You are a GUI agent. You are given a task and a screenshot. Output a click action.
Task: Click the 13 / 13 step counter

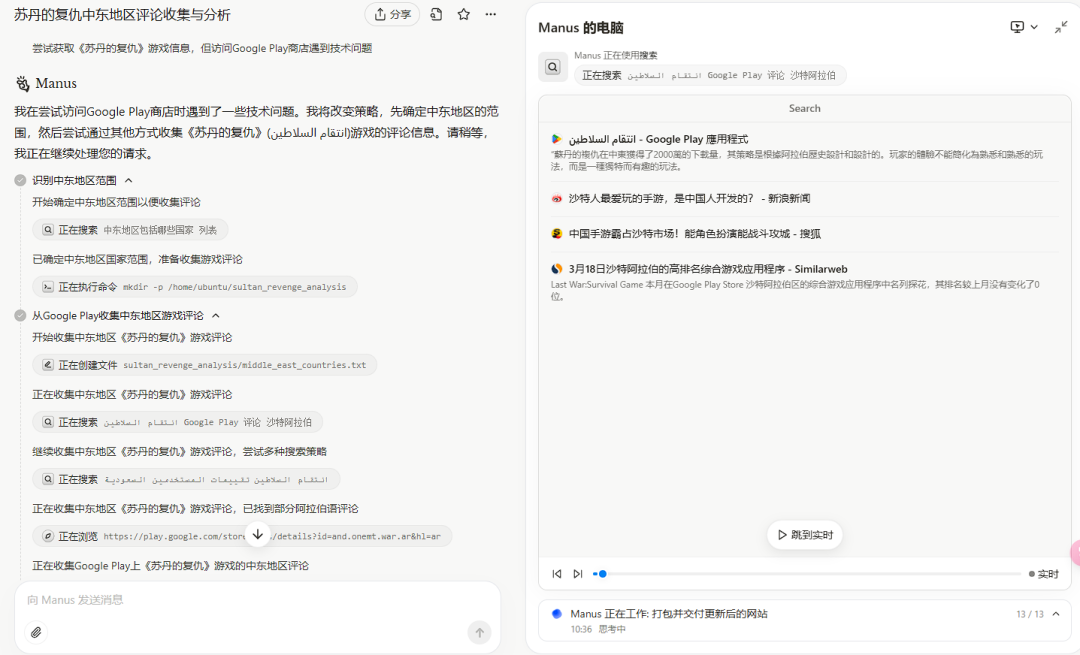(1030, 614)
